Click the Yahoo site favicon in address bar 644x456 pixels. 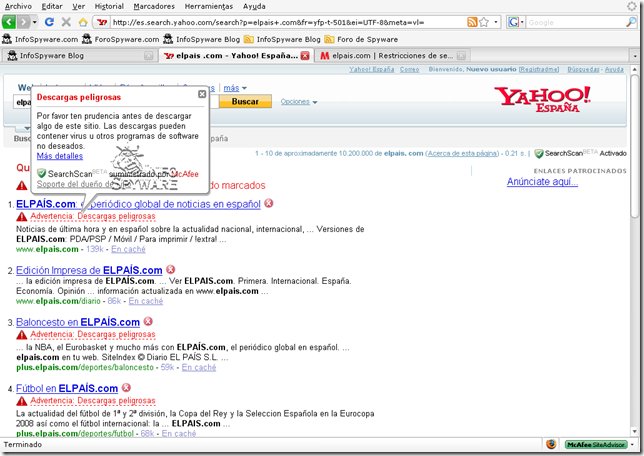point(102,22)
